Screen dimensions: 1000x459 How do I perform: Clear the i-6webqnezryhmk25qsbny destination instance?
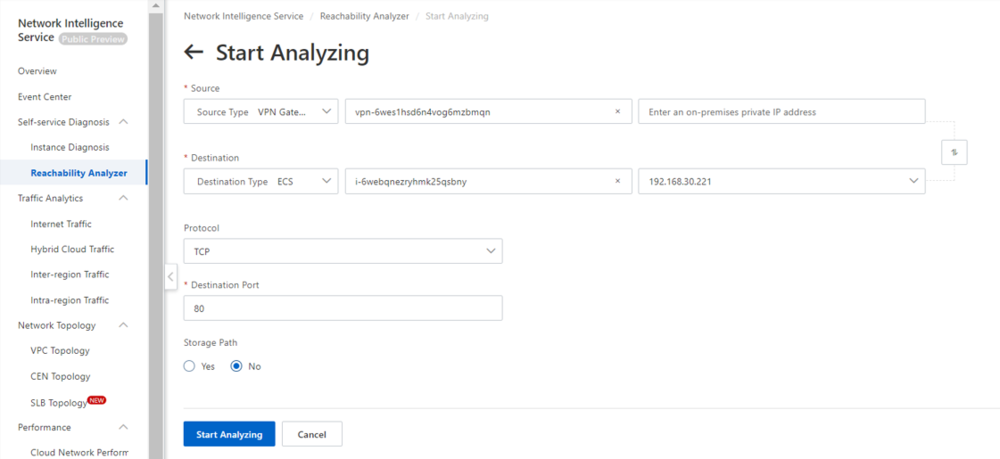(617, 181)
